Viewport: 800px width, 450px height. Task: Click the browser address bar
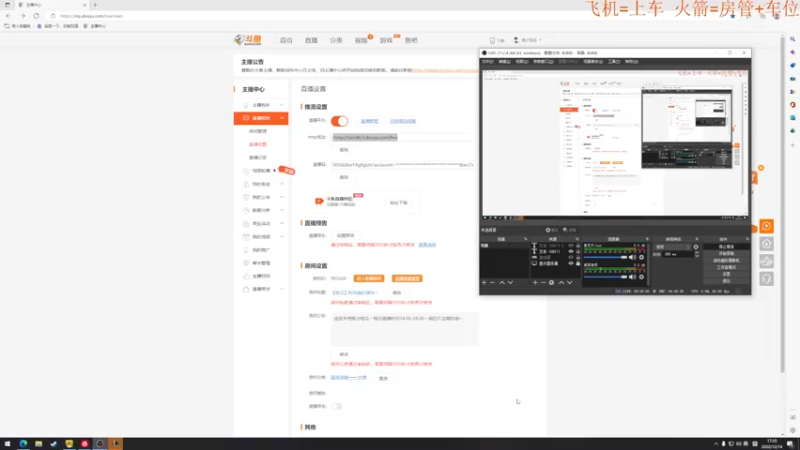[x=383, y=16]
